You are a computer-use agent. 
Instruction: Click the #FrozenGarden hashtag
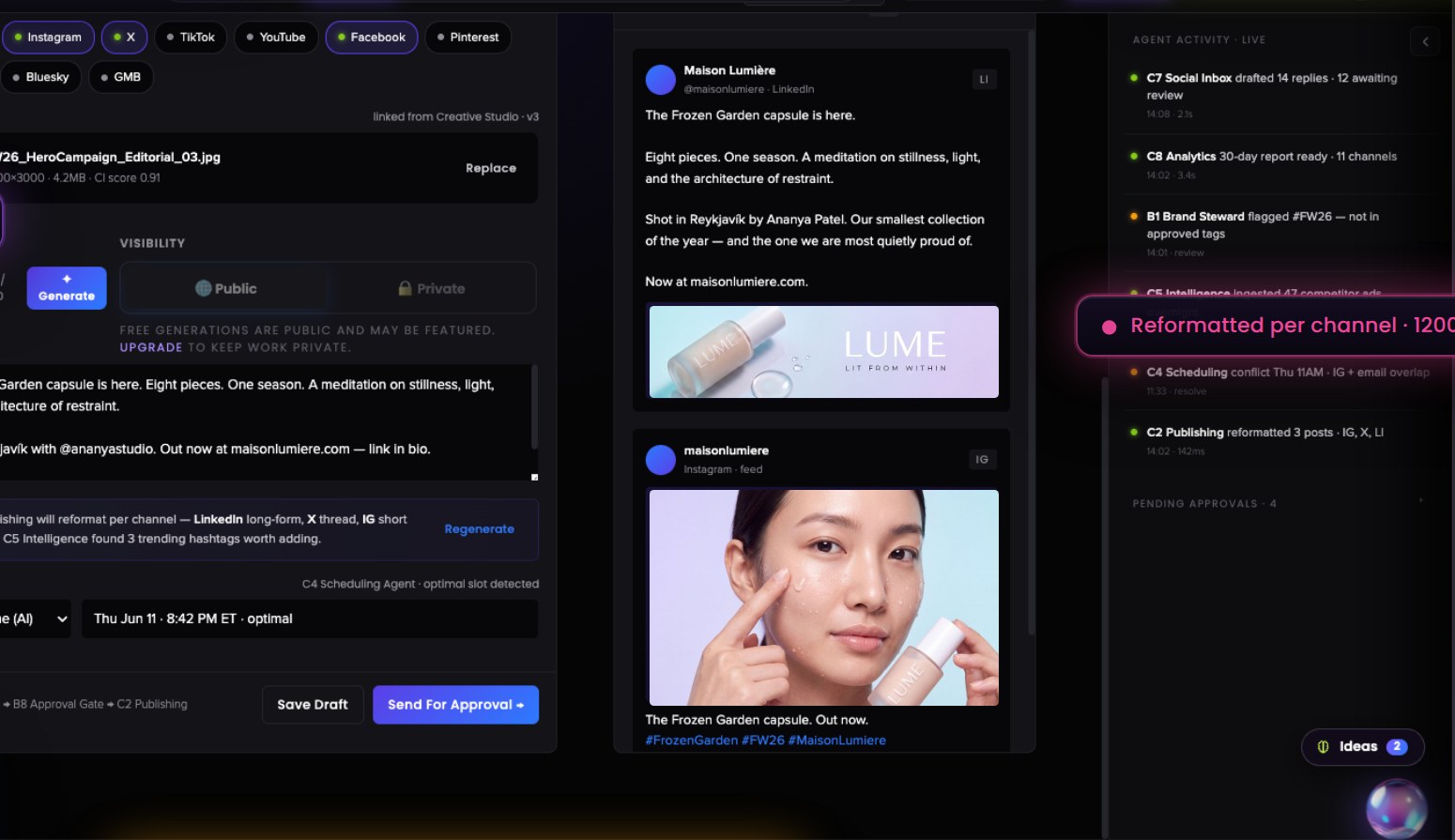point(692,741)
